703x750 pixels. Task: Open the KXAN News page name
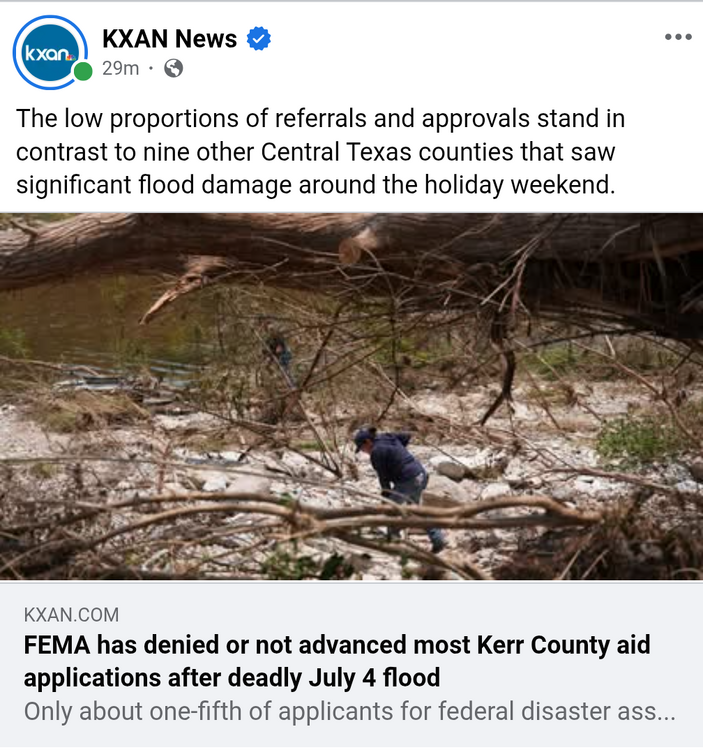169,38
